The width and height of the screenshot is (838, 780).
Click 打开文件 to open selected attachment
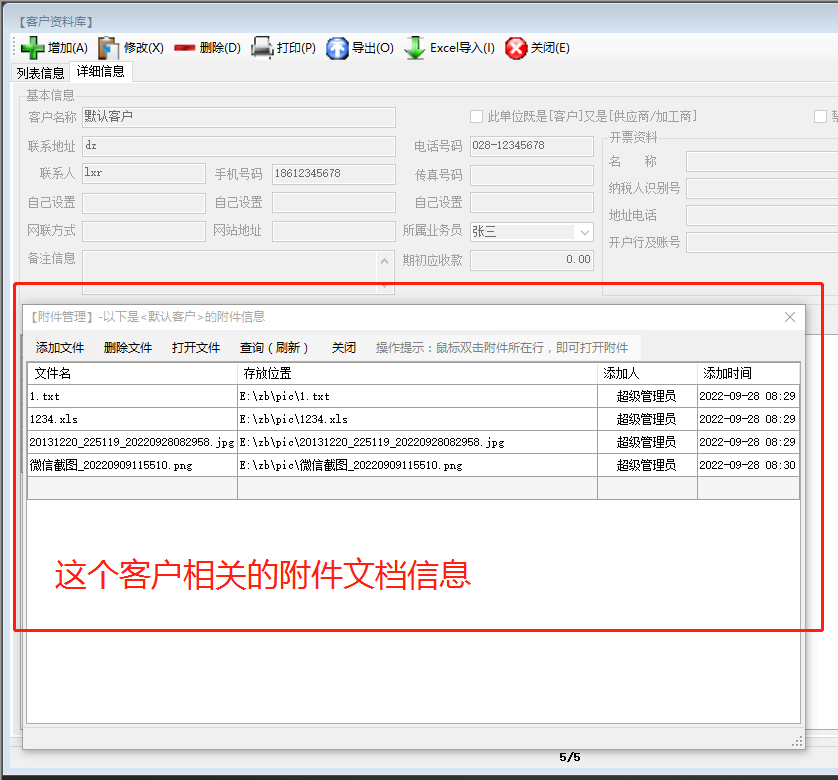(195, 347)
